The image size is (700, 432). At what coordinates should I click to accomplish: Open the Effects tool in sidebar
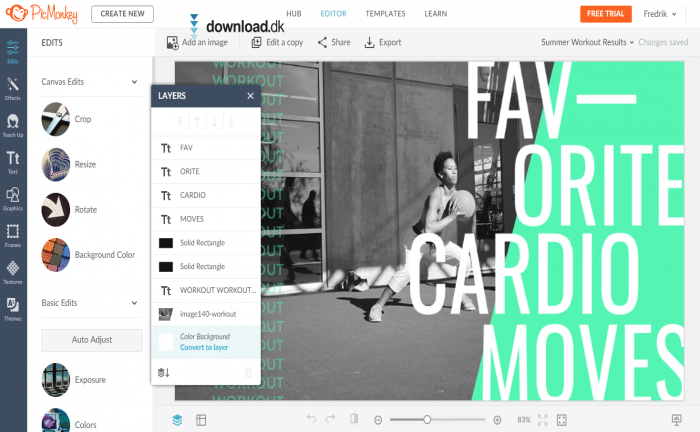tap(13, 89)
